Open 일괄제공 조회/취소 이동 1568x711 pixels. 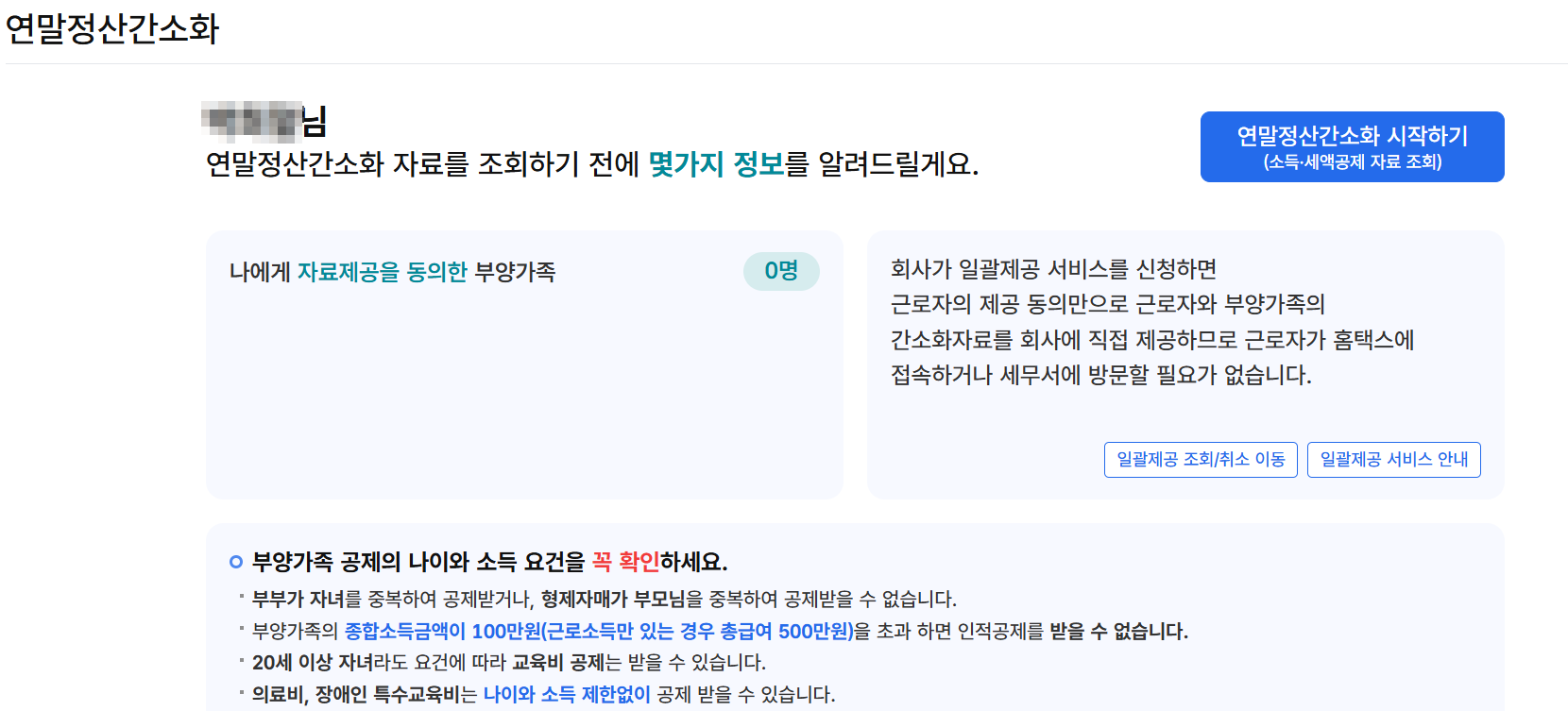pos(1200,460)
